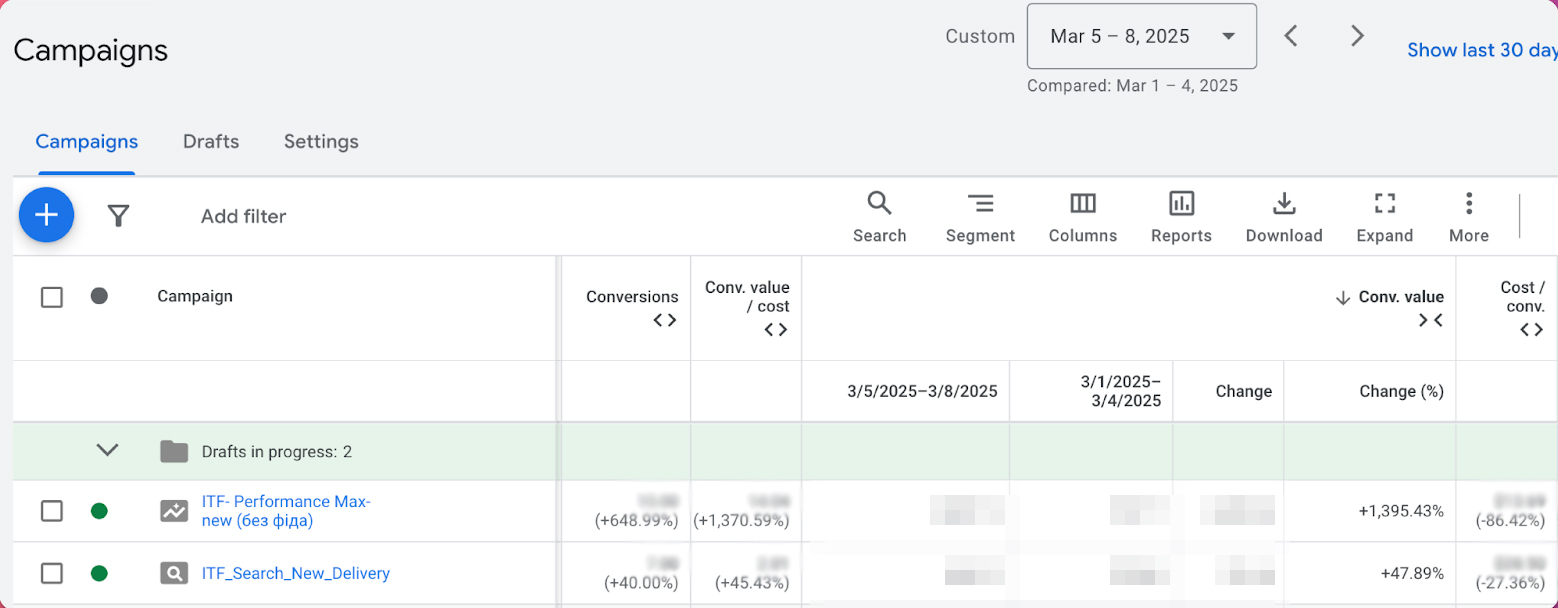This screenshot has width=1558, height=608.
Task: Open the Segment options
Action: [x=980, y=217]
